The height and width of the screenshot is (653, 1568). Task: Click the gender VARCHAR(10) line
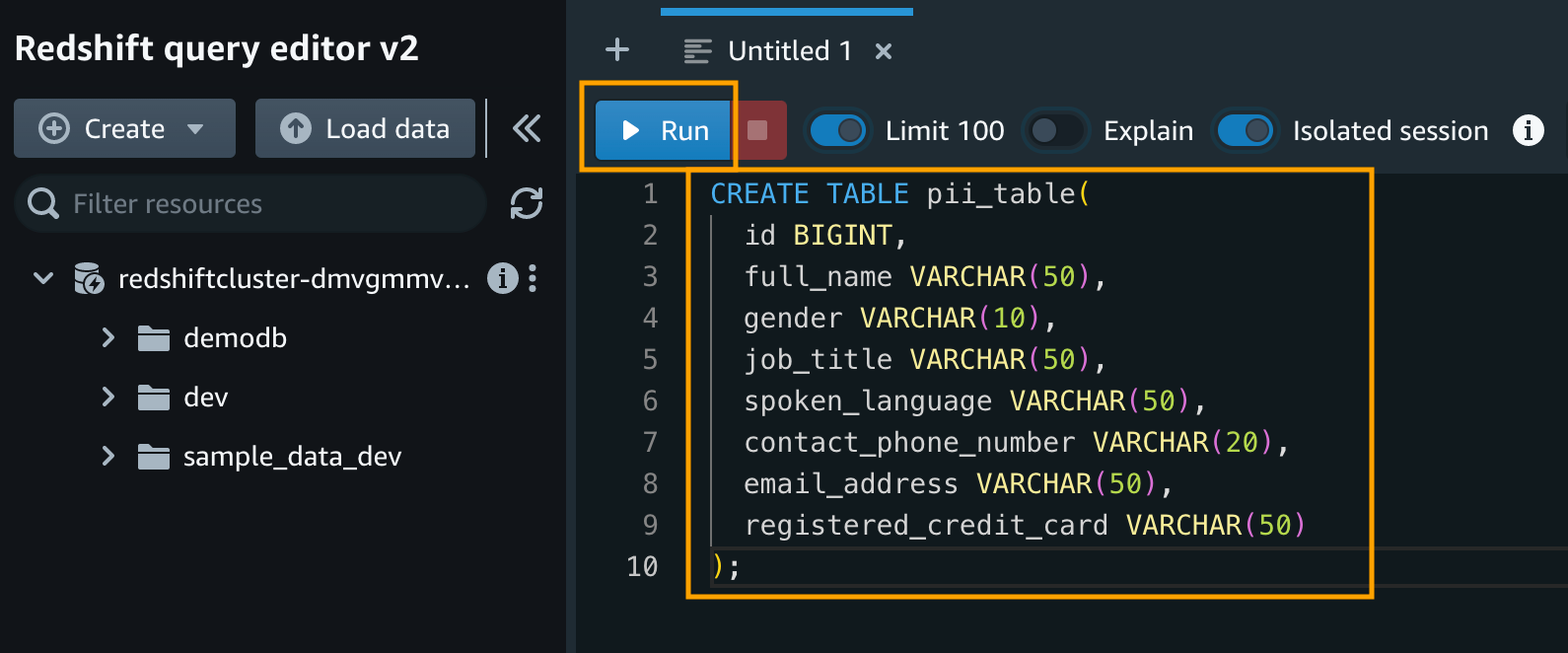900,318
